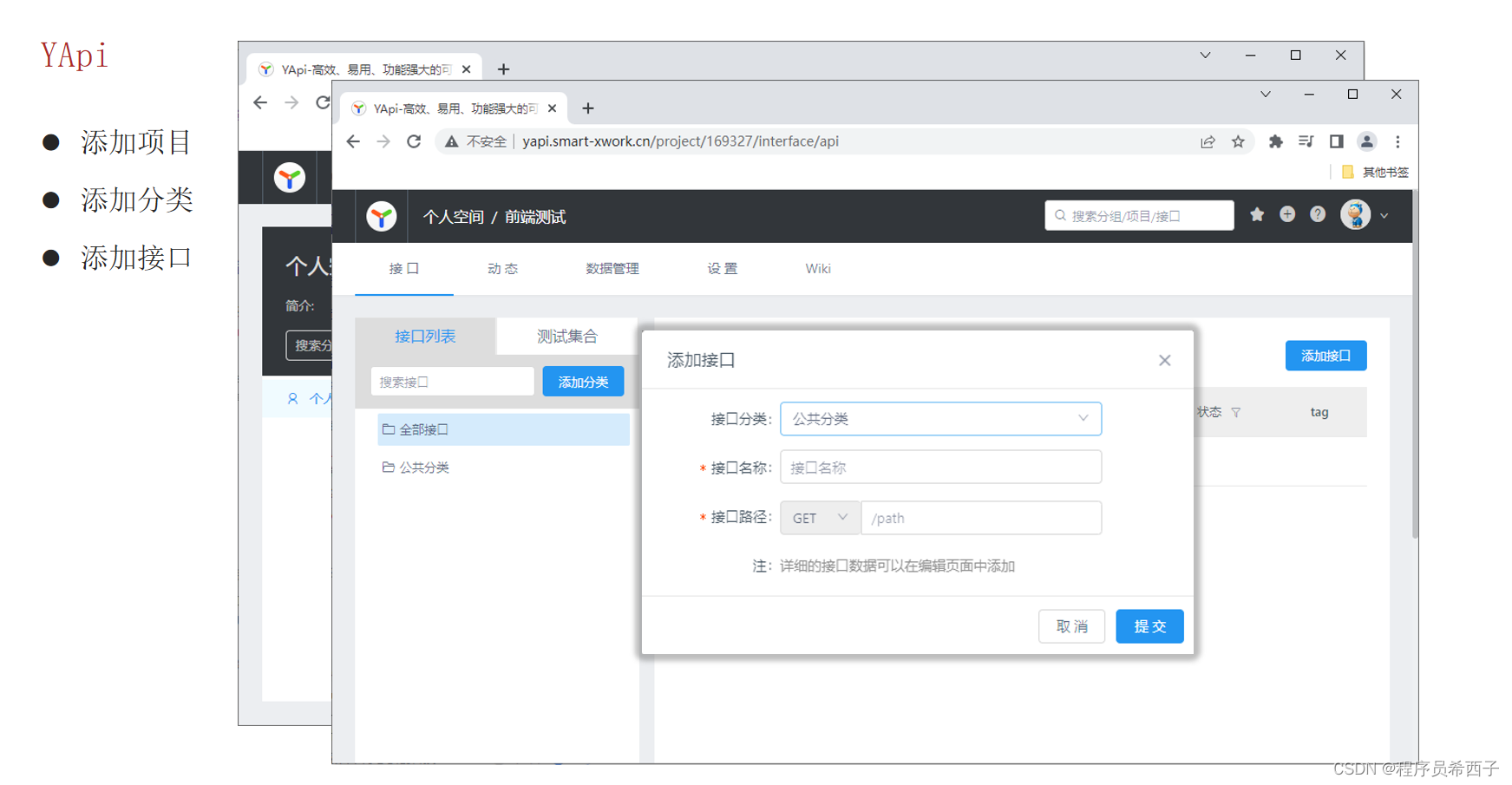1512x785 pixels.
Task: Click the tab search chevron in front window
Action: (x=1266, y=94)
